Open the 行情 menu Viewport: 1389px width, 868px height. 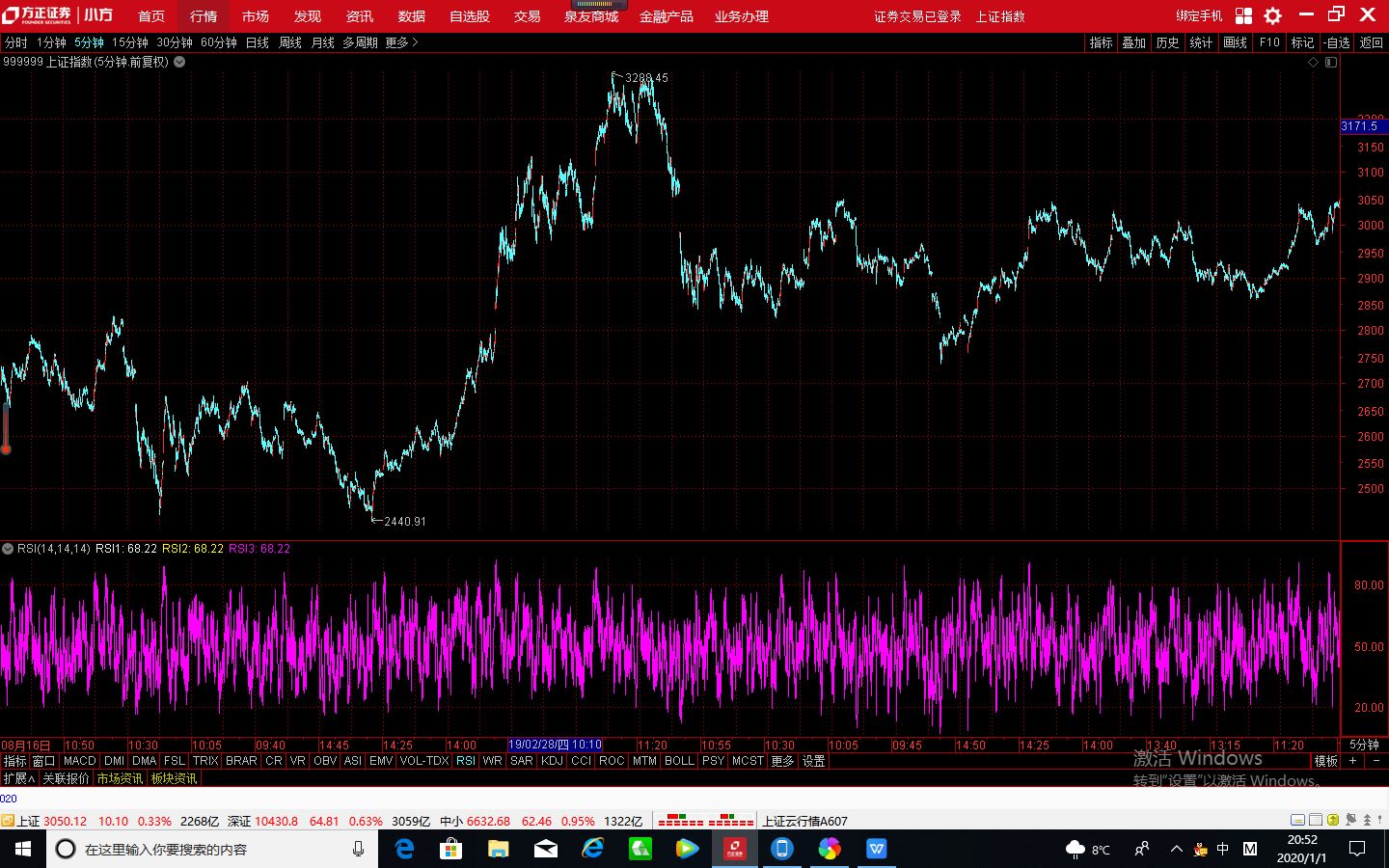coord(204,16)
